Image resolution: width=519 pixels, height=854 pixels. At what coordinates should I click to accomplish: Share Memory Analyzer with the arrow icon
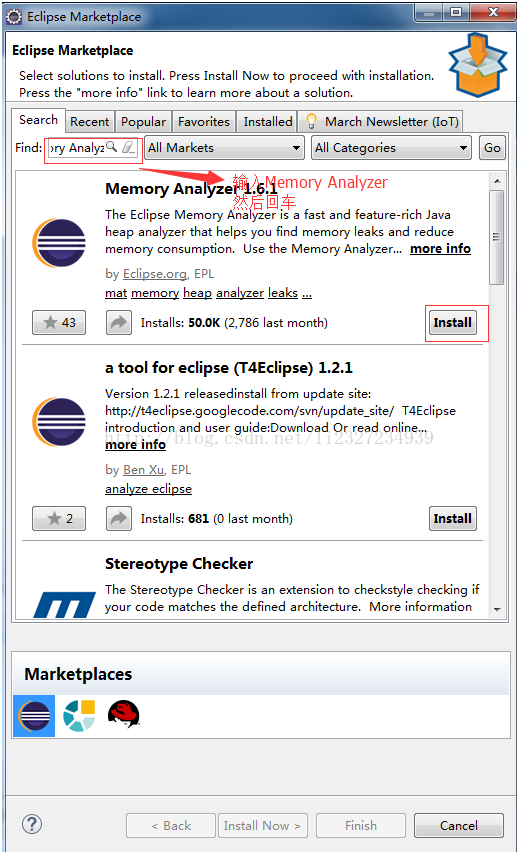point(119,322)
